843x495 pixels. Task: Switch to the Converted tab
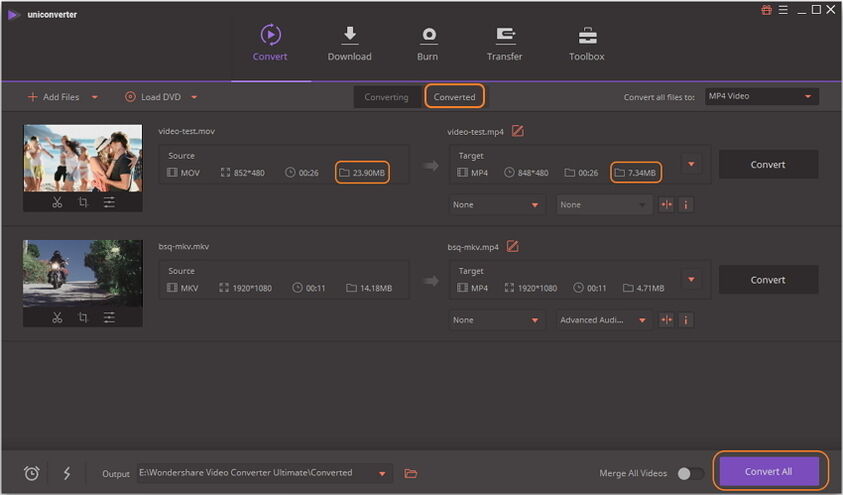[x=454, y=97]
